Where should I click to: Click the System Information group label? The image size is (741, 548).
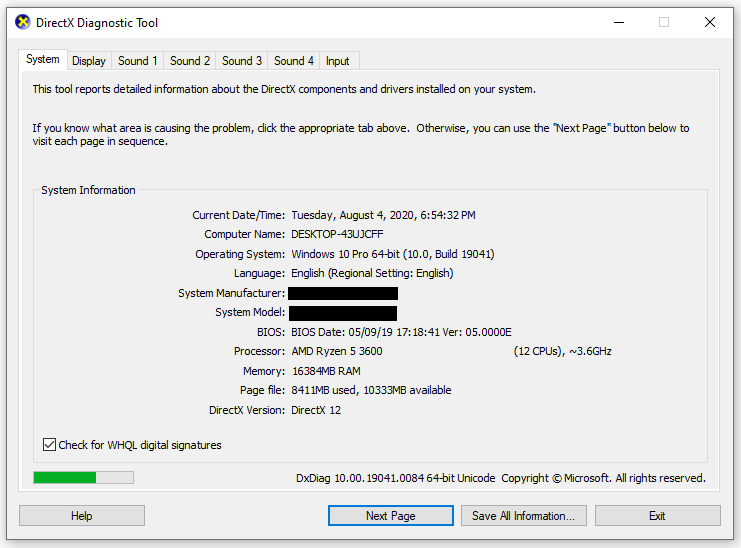(x=88, y=190)
